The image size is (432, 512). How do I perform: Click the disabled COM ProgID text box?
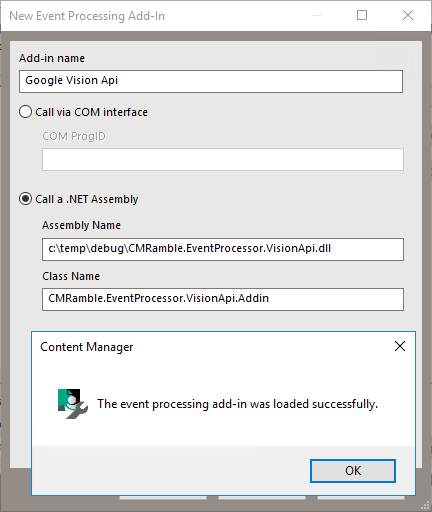tap(223, 159)
